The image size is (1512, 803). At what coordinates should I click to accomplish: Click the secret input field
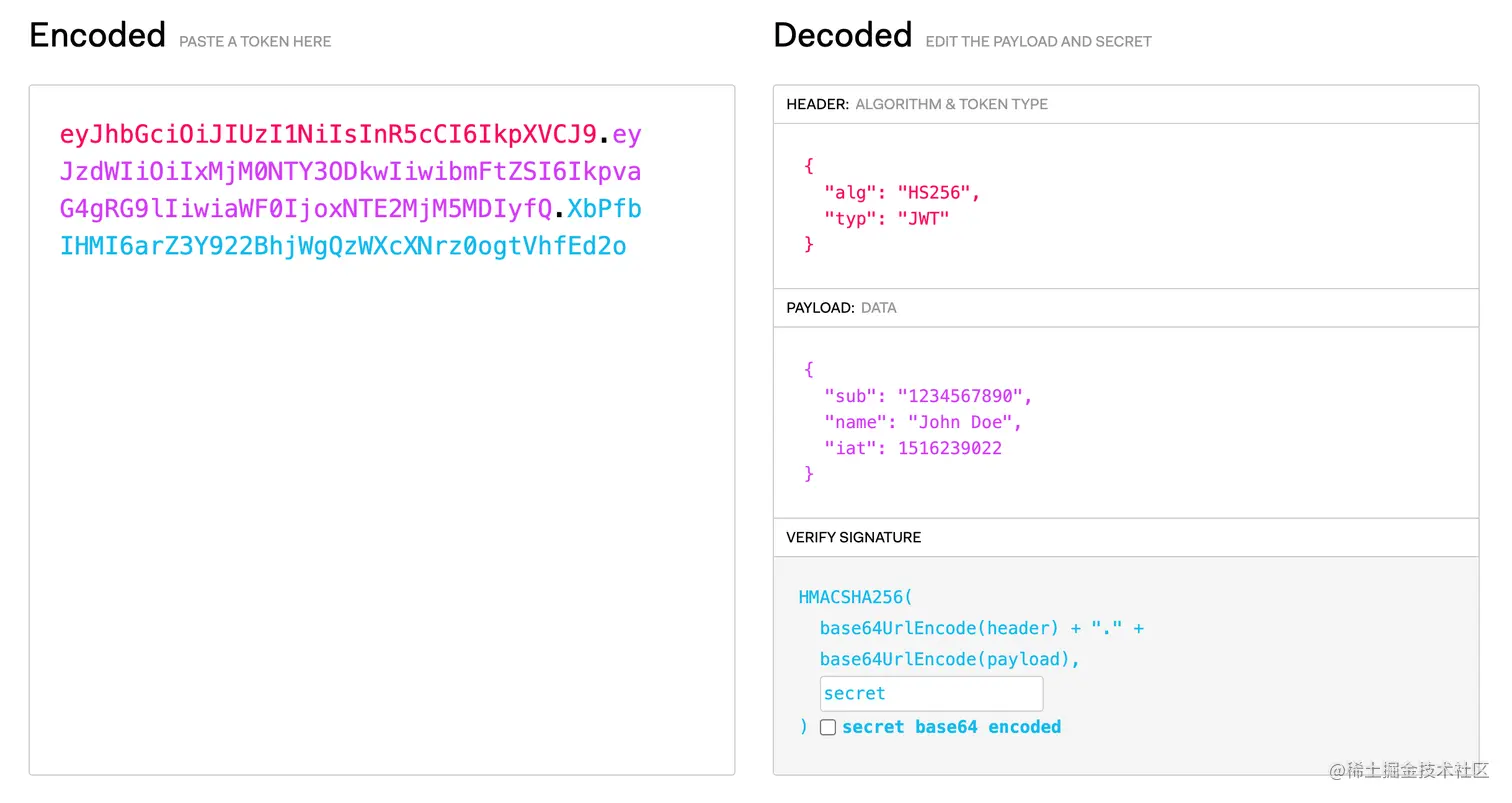click(930, 693)
